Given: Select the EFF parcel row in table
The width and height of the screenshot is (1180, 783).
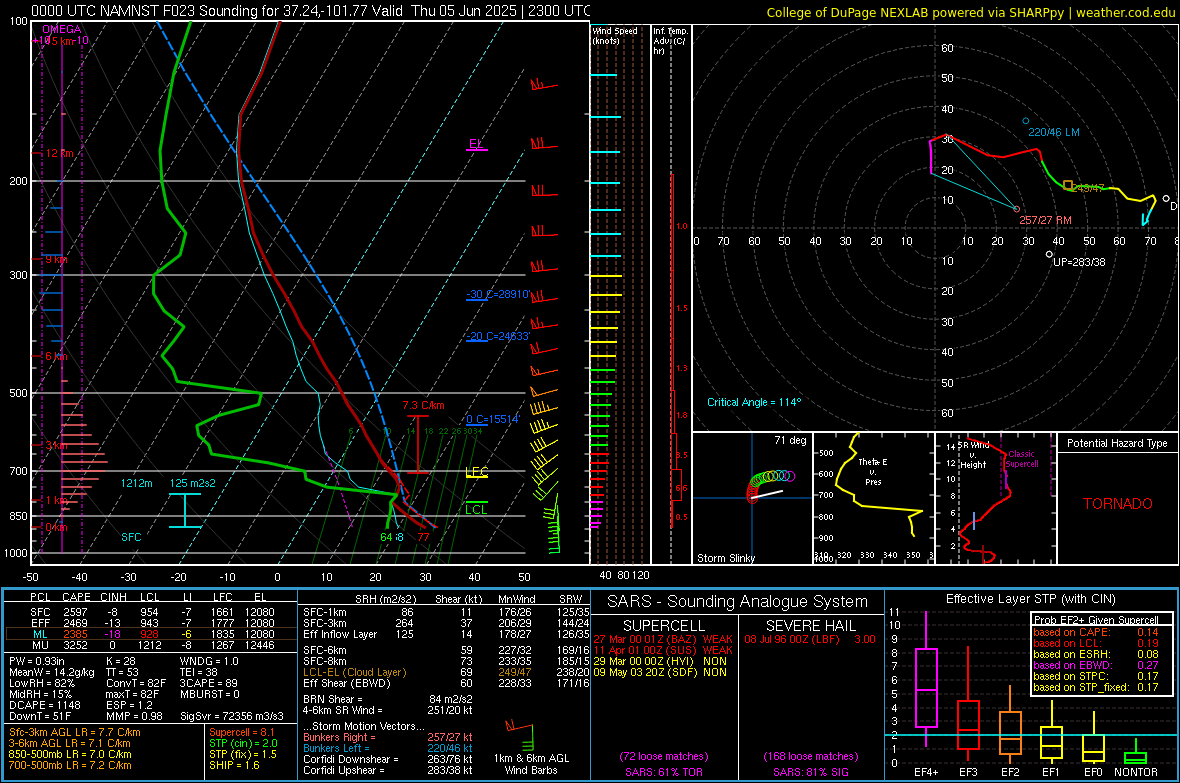Looking at the screenshot, I should 151,623.
